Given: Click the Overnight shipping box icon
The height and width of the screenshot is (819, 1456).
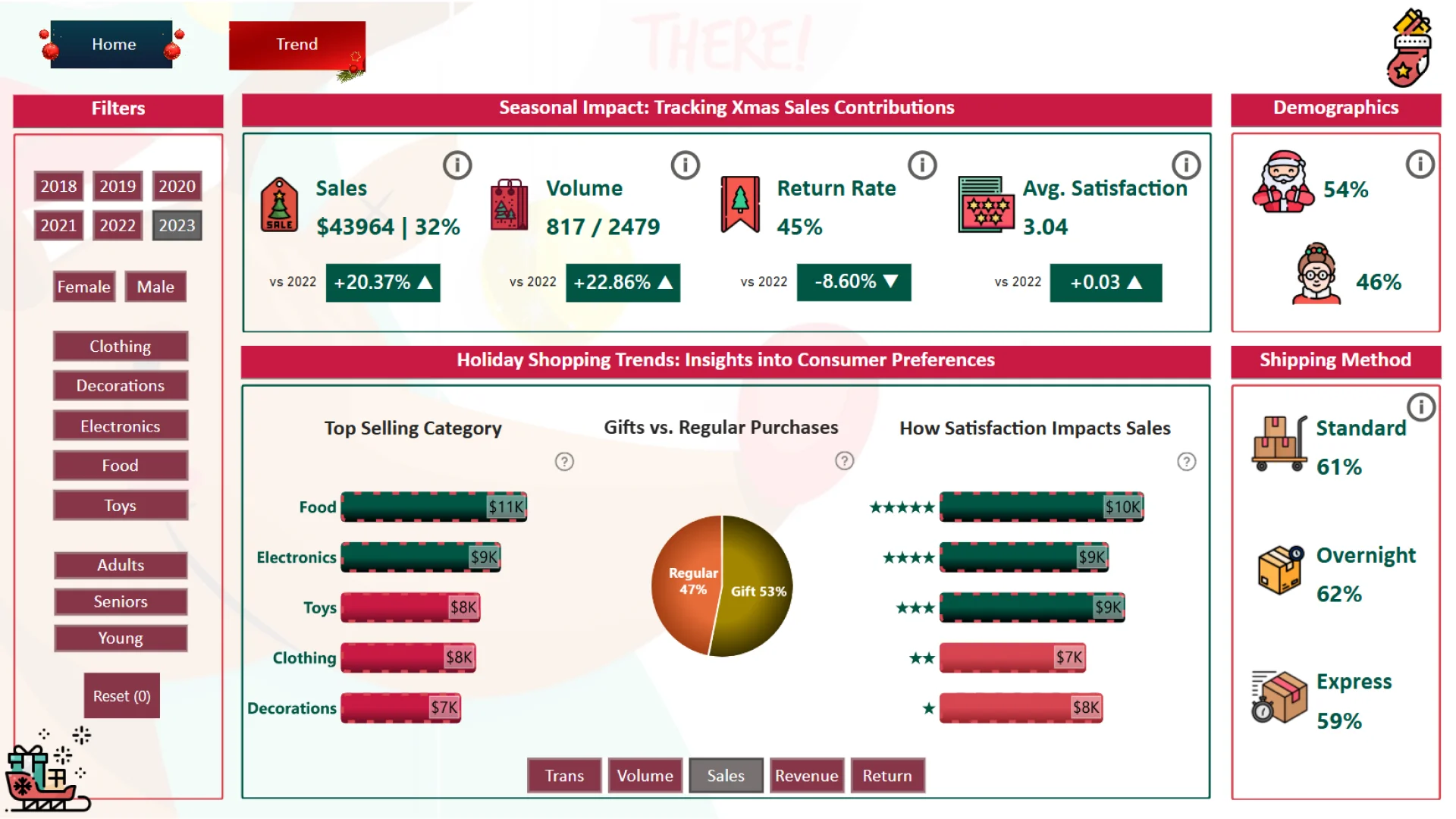Looking at the screenshot, I should (x=1281, y=570).
